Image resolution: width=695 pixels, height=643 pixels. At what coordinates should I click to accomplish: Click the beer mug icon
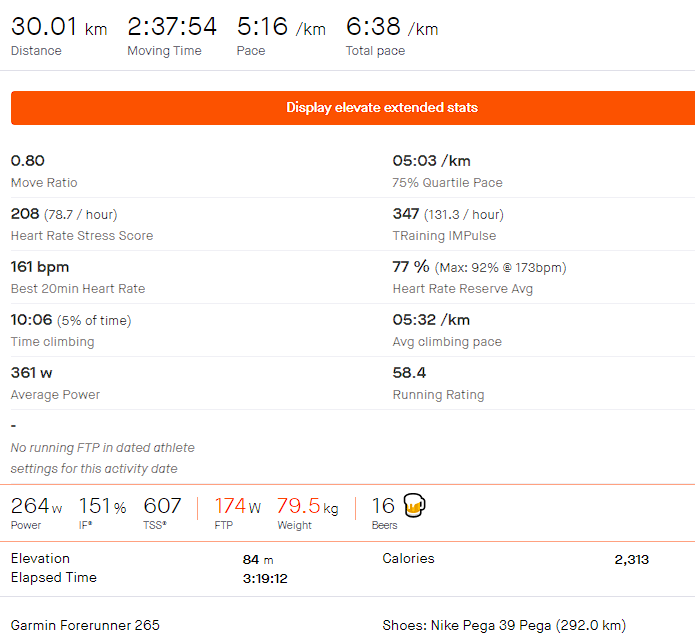click(414, 505)
